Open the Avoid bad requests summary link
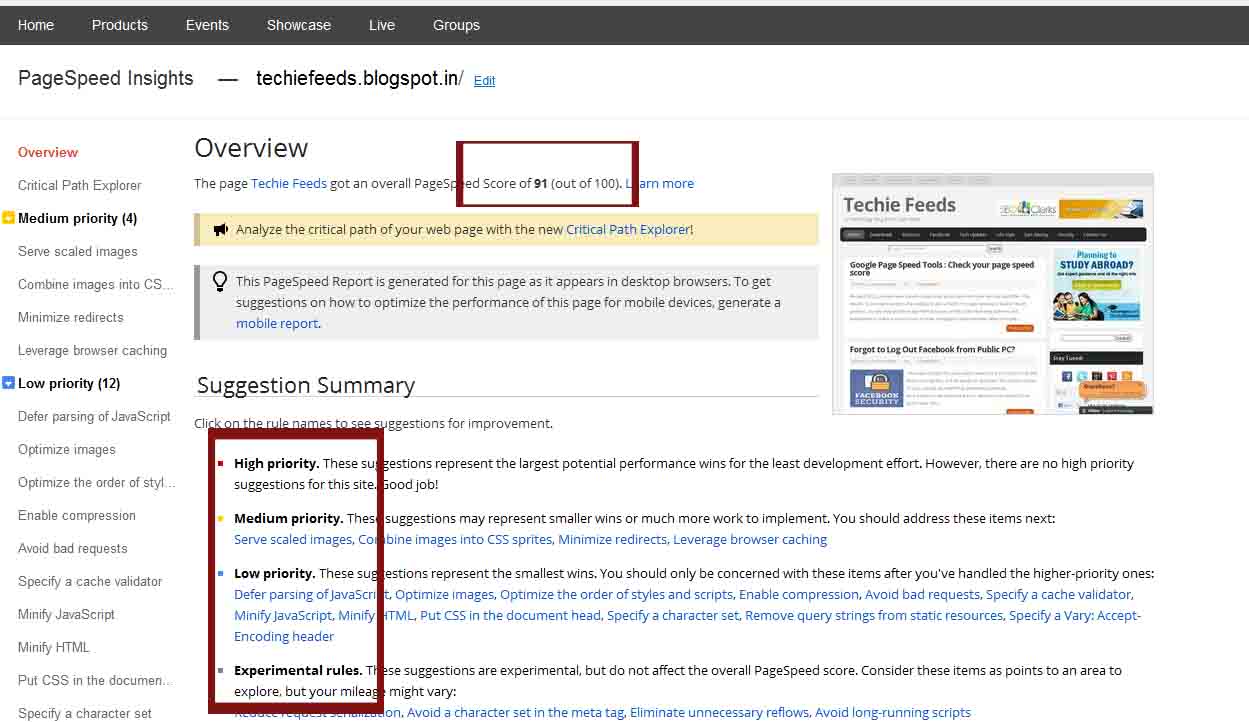The width and height of the screenshot is (1249, 722). (922, 594)
